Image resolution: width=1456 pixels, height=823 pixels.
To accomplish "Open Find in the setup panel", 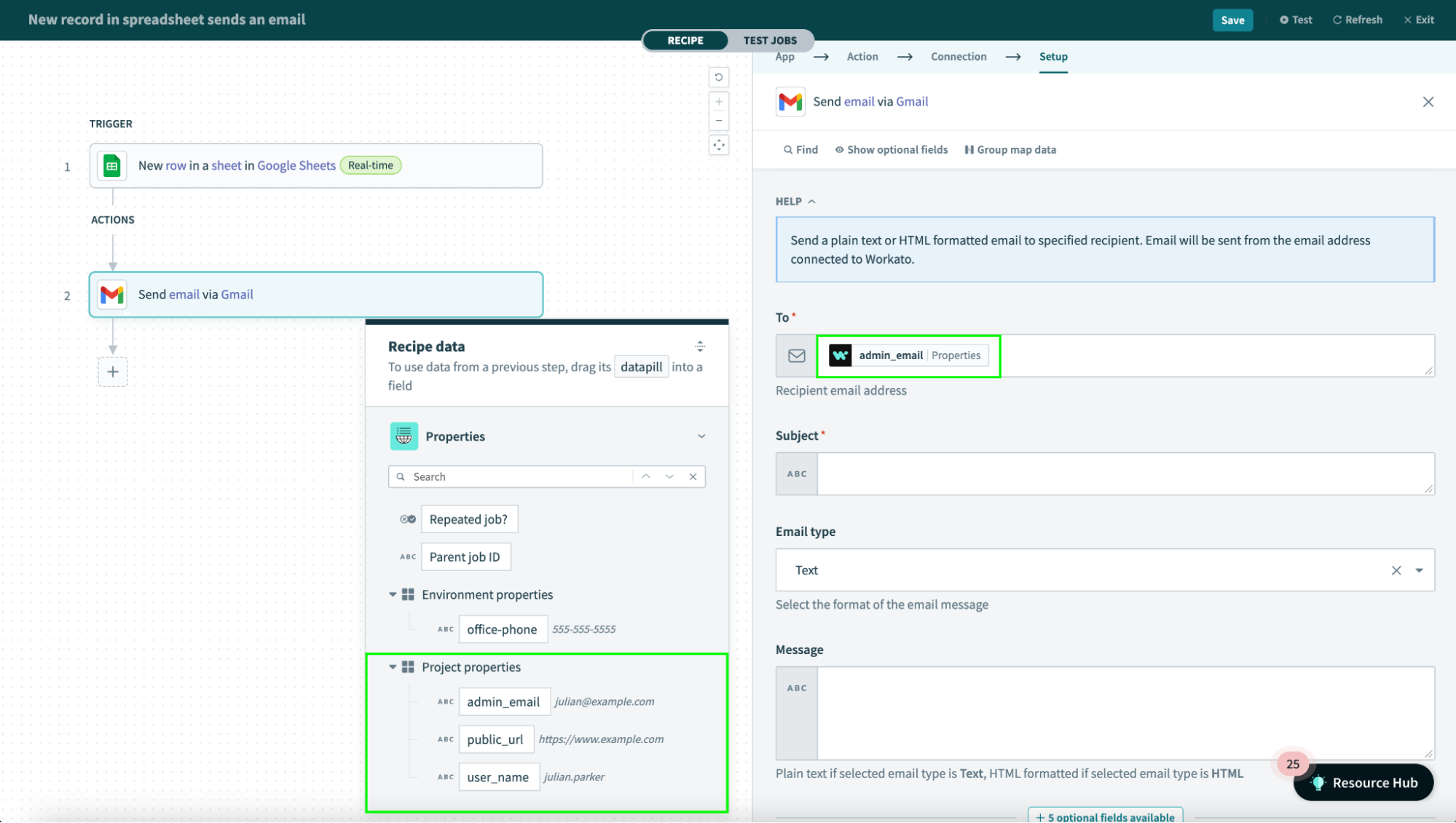I will 800,149.
